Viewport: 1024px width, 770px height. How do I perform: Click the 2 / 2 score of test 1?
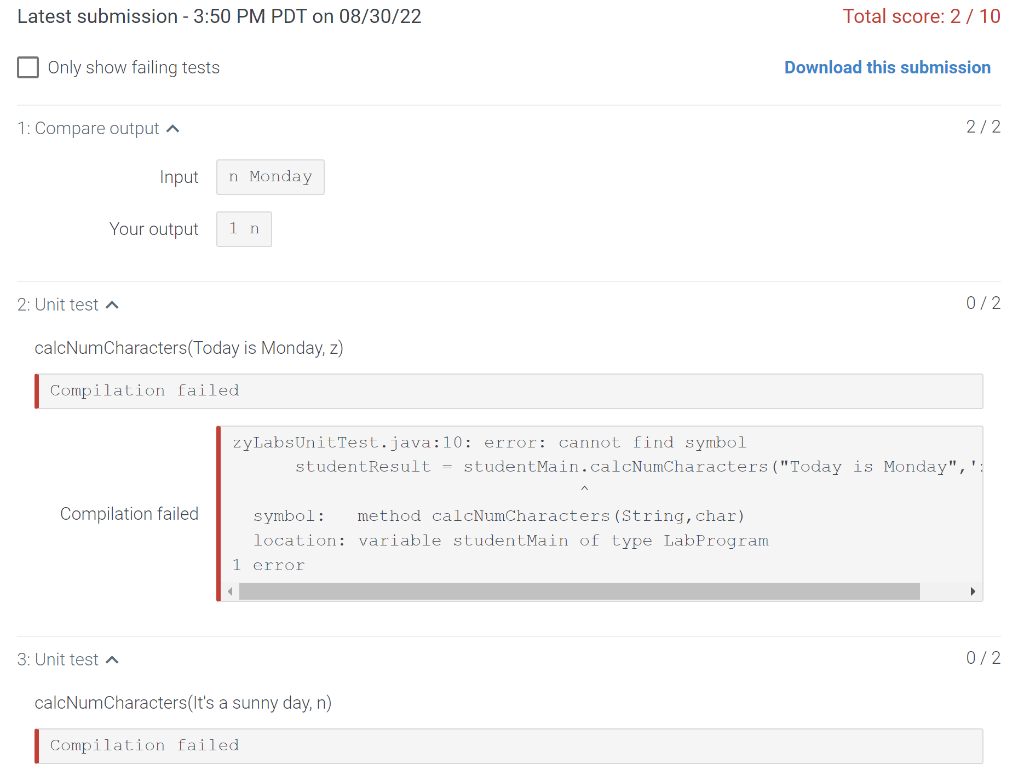pyautogui.click(x=983, y=127)
